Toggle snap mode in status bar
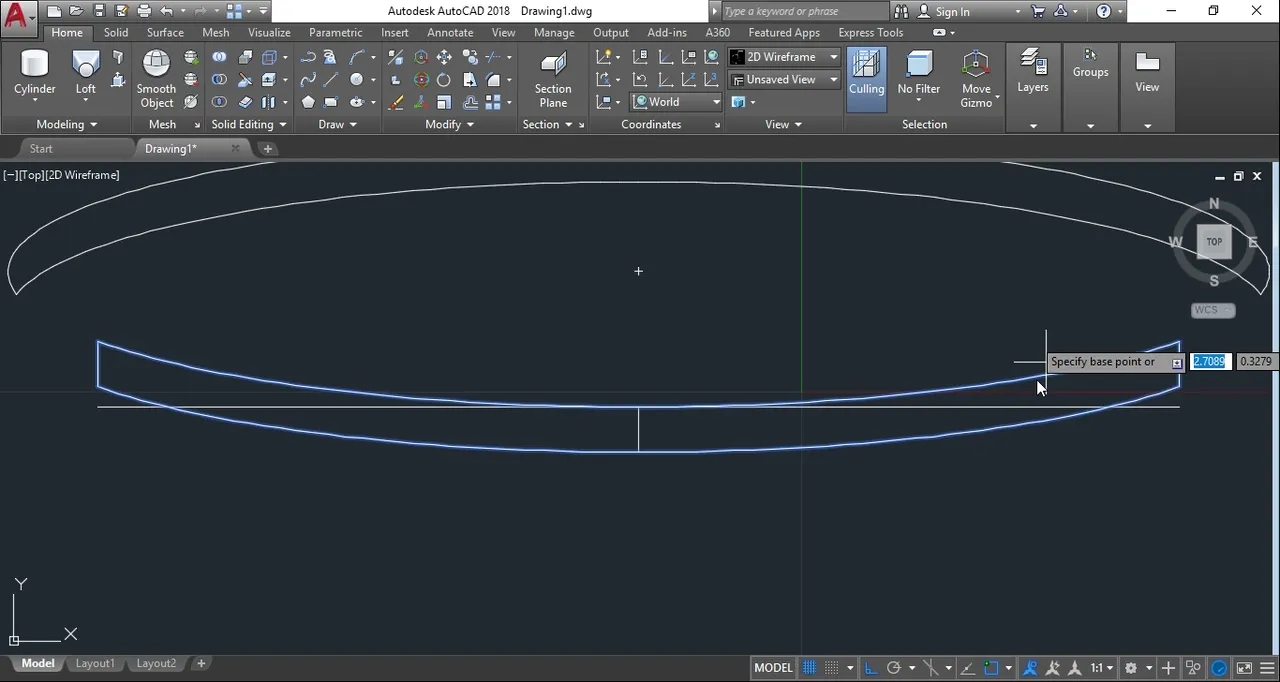Screen dimensions: 1280x682 pos(832,668)
